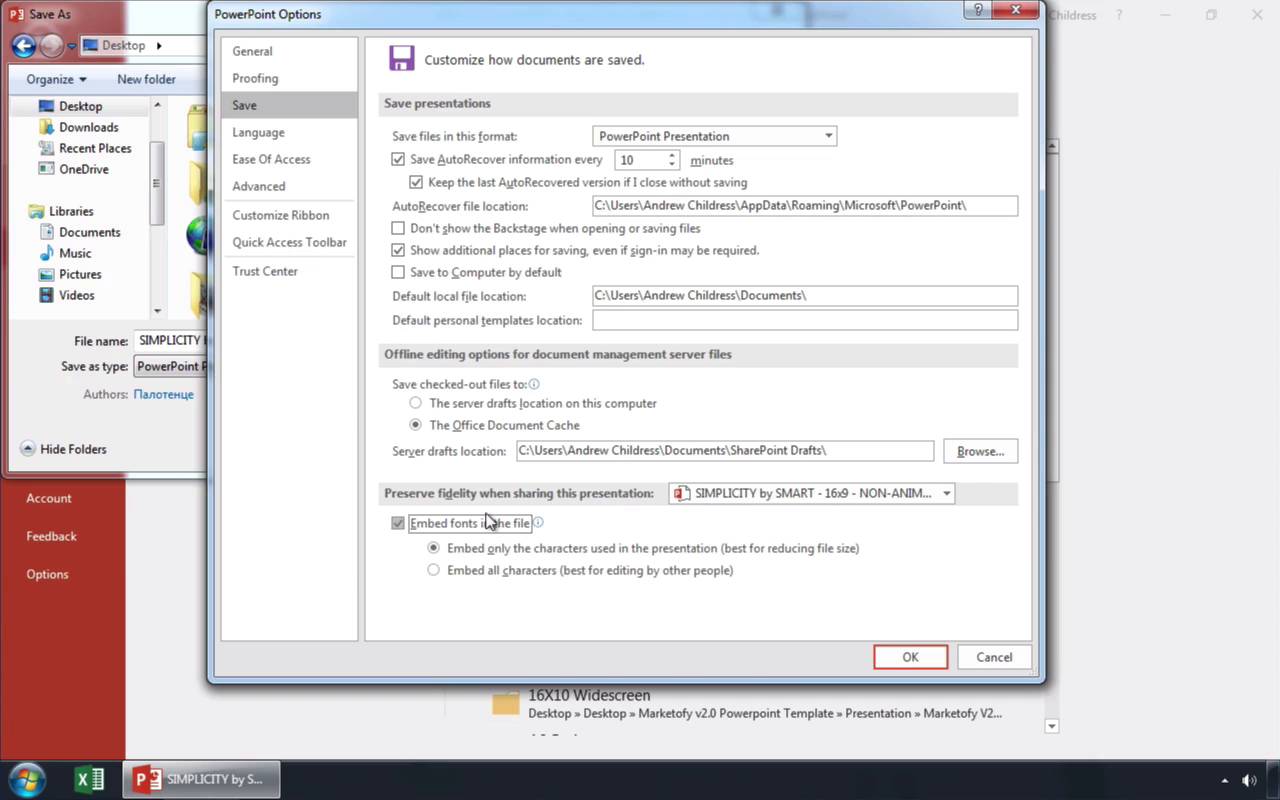Click the Server drafts location field

pyautogui.click(x=725, y=451)
